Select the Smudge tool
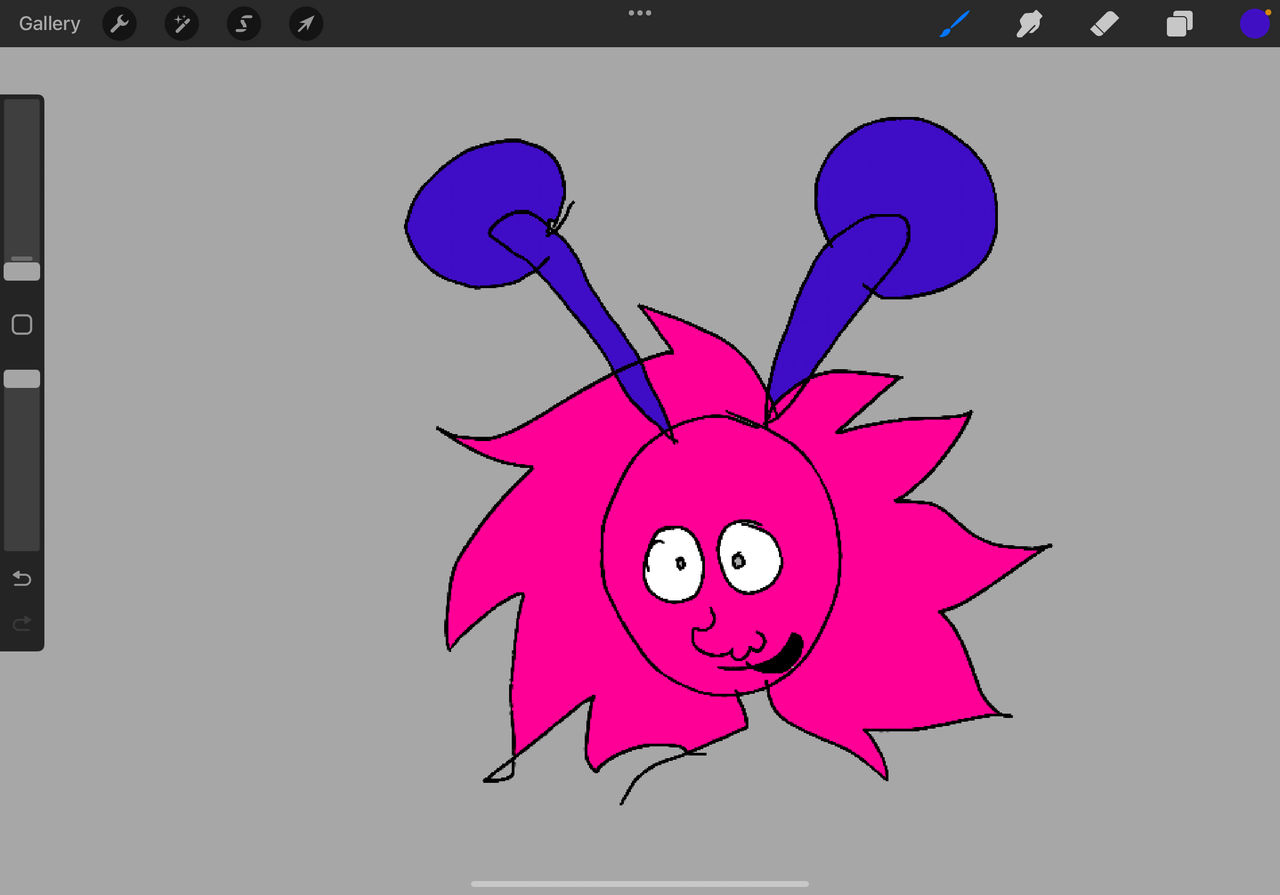This screenshot has width=1280, height=895. 1029,24
